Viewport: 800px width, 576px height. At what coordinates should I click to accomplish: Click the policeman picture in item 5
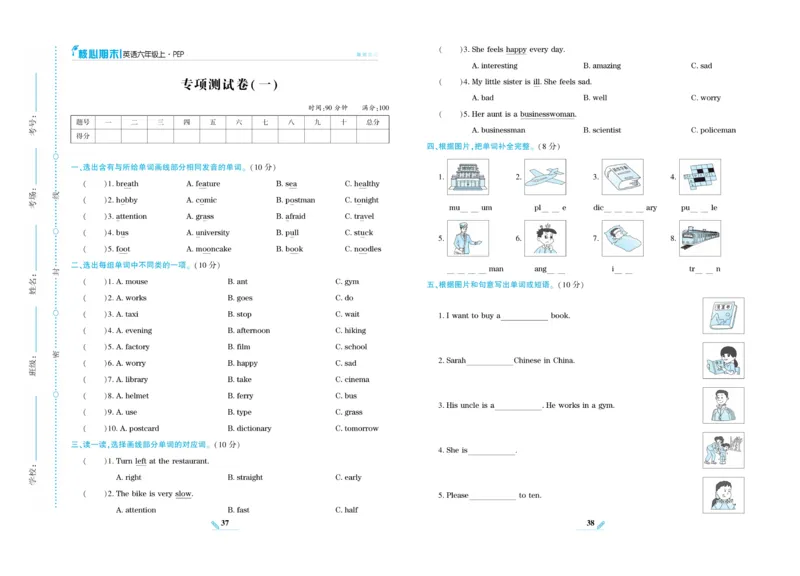(x=466, y=235)
